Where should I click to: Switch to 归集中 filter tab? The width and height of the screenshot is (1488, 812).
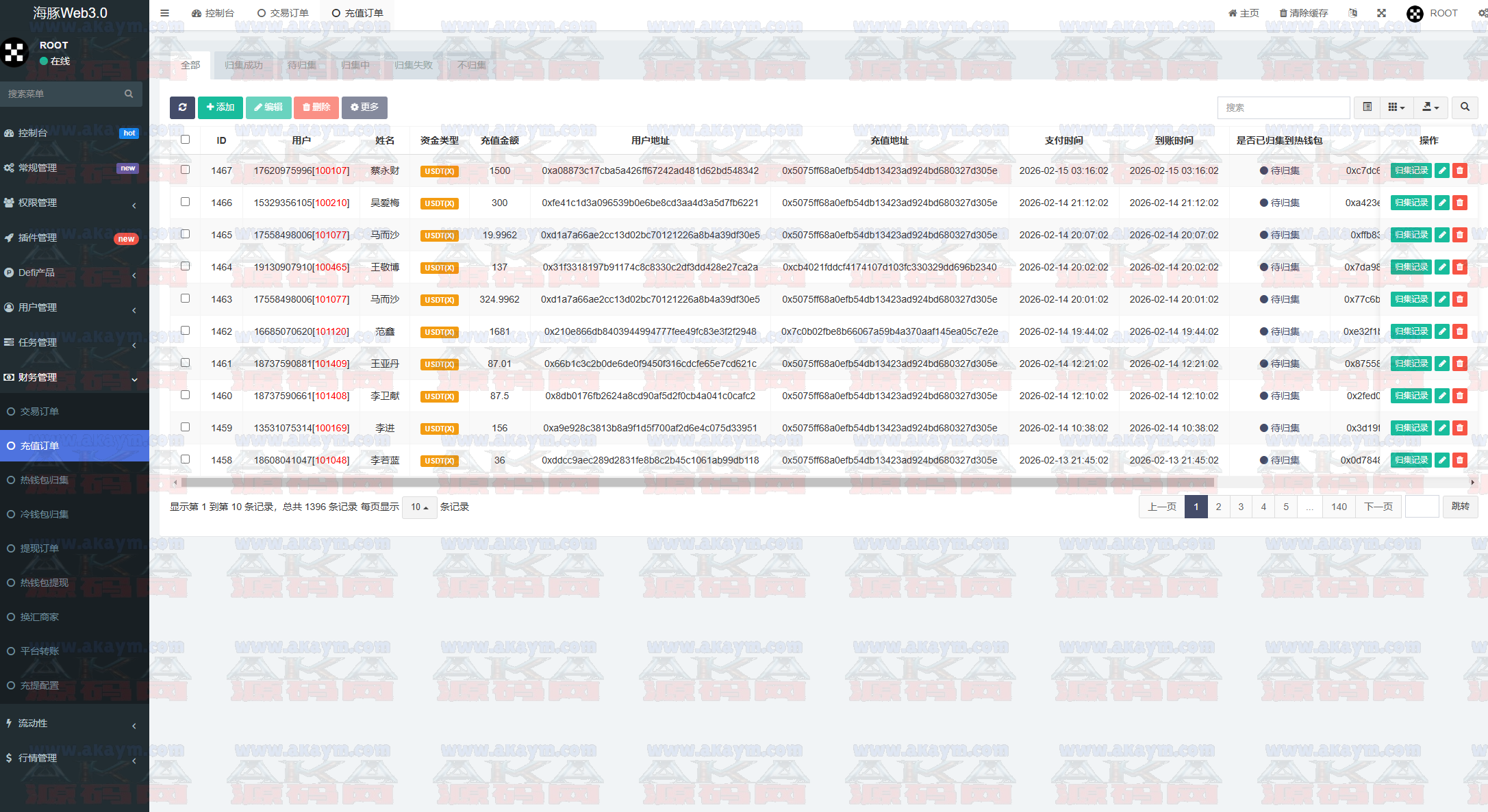(355, 66)
